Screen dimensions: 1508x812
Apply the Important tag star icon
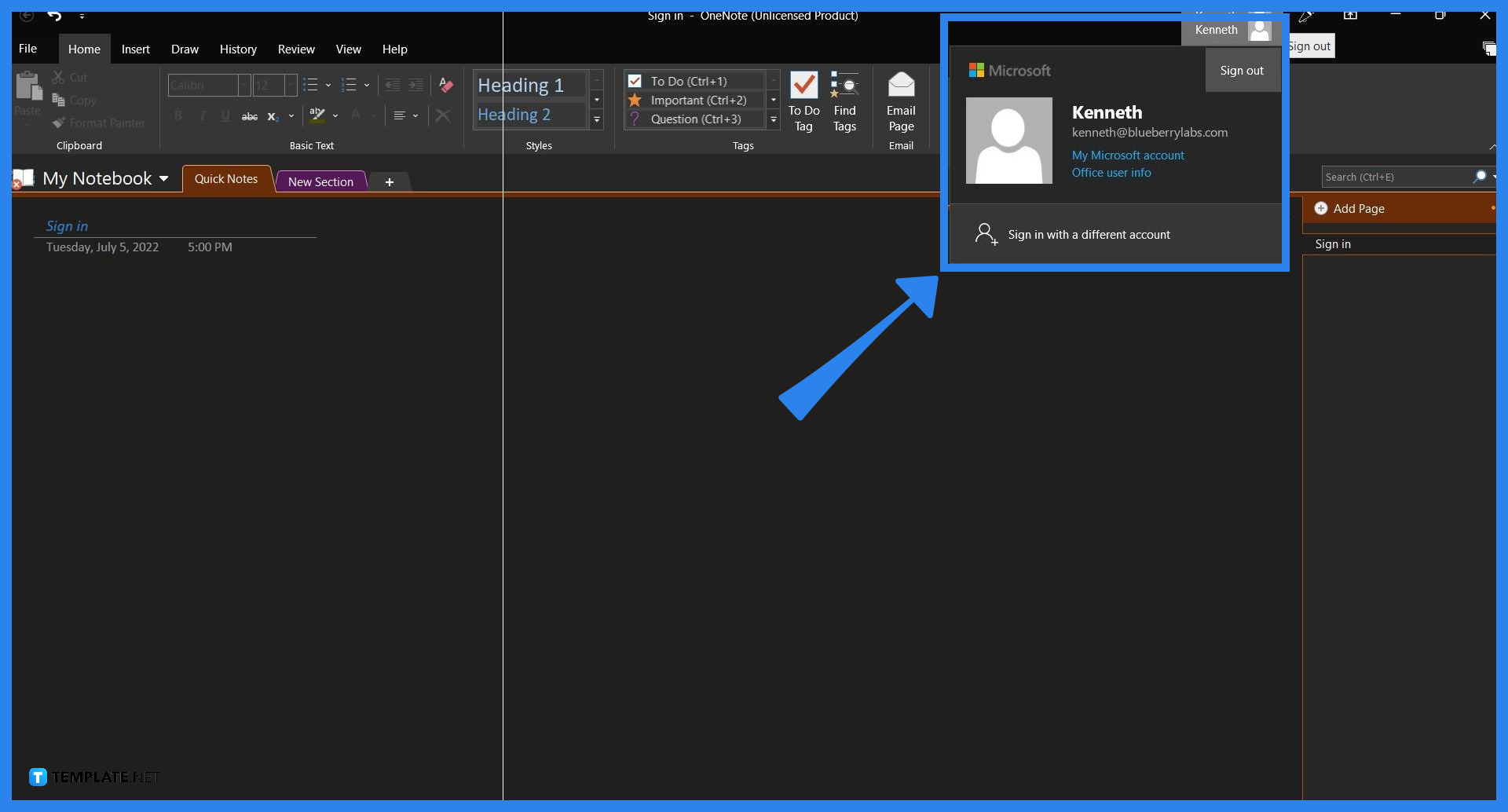[633, 100]
